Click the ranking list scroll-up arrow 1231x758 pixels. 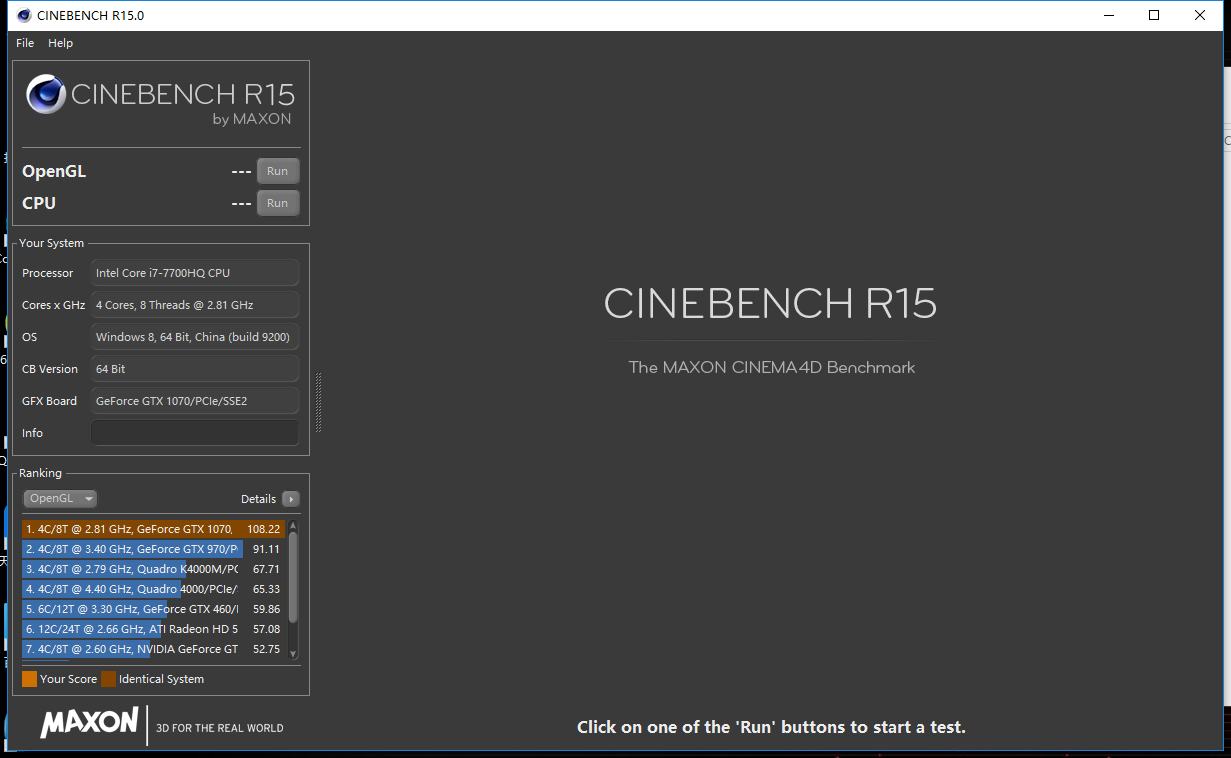[x=293, y=525]
